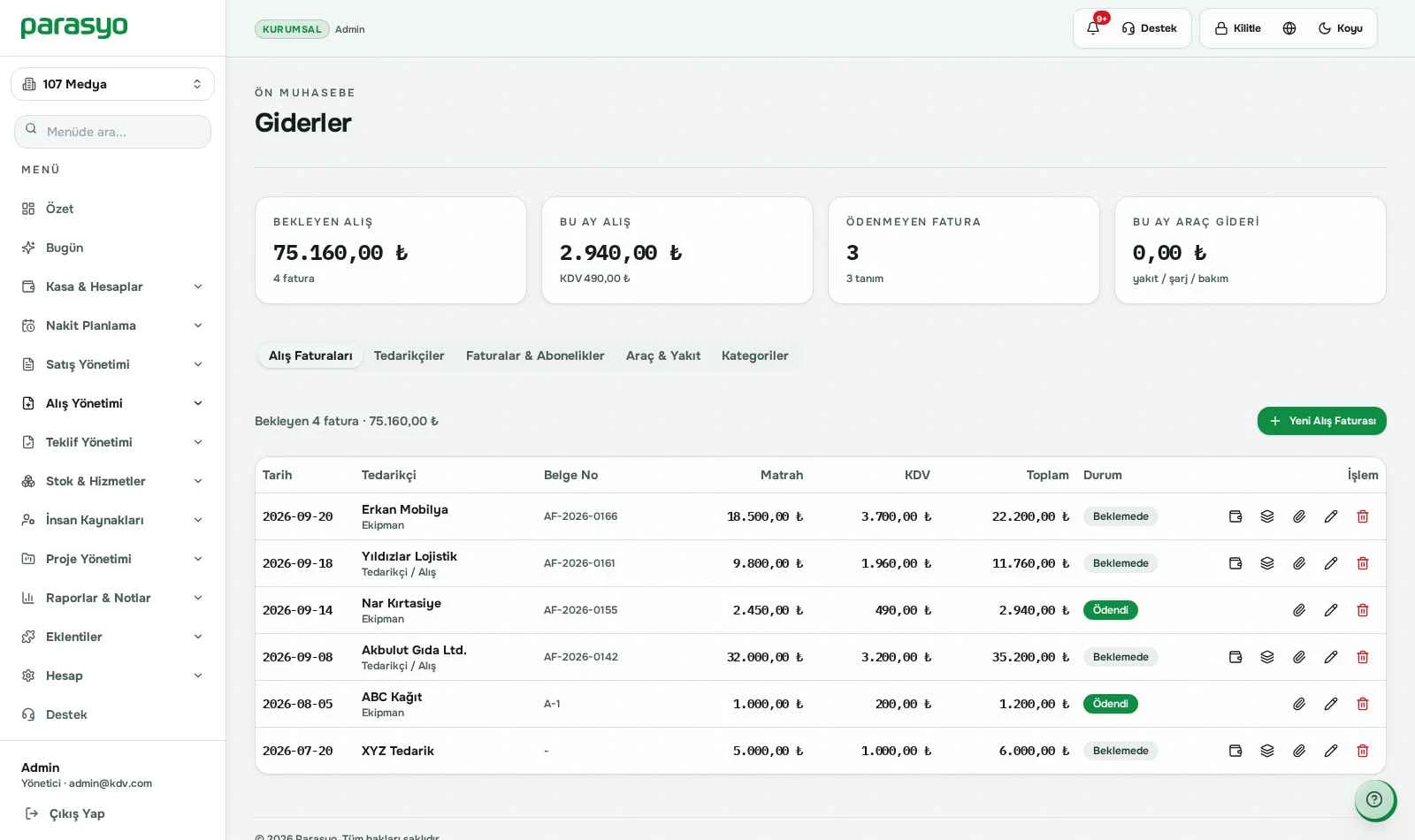Screen dimensions: 1415x840
Task: Expand İnsan Kaynakları menu
Action: tap(112, 520)
